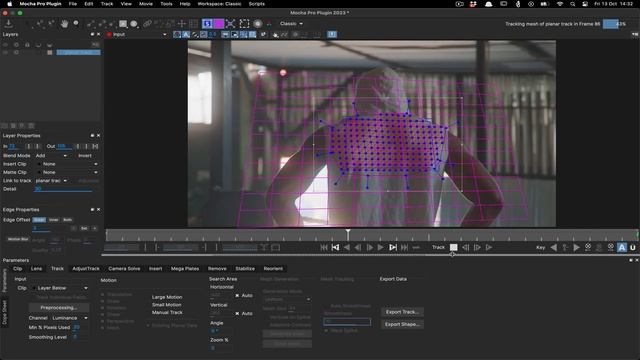This screenshot has height=360, width=640.
Task: Click the expand-to-corners align surface icon
Action: (x=231, y=24)
